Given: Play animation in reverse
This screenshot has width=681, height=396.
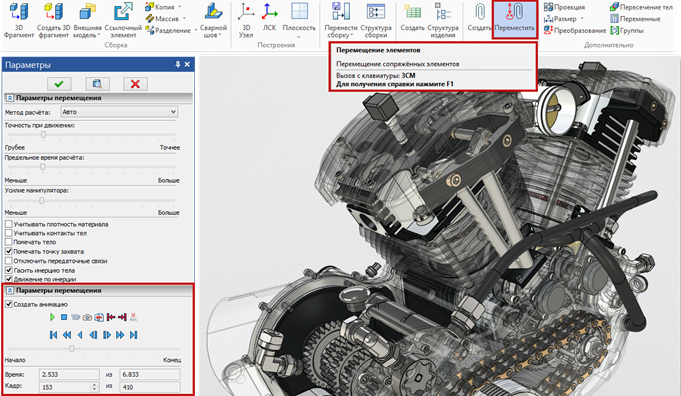Looking at the screenshot, I should point(80,335).
